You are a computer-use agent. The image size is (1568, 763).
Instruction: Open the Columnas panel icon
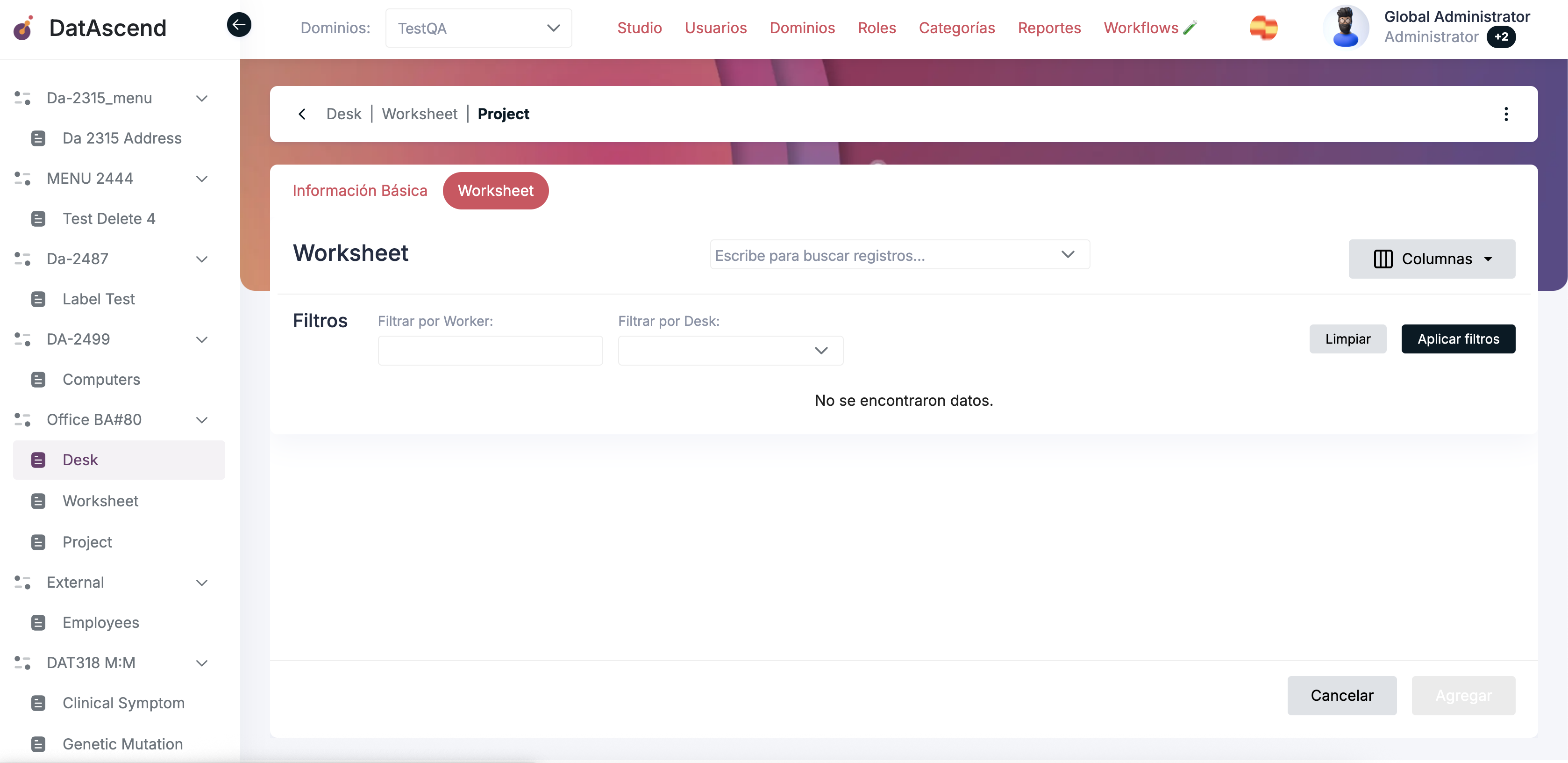pos(1383,259)
